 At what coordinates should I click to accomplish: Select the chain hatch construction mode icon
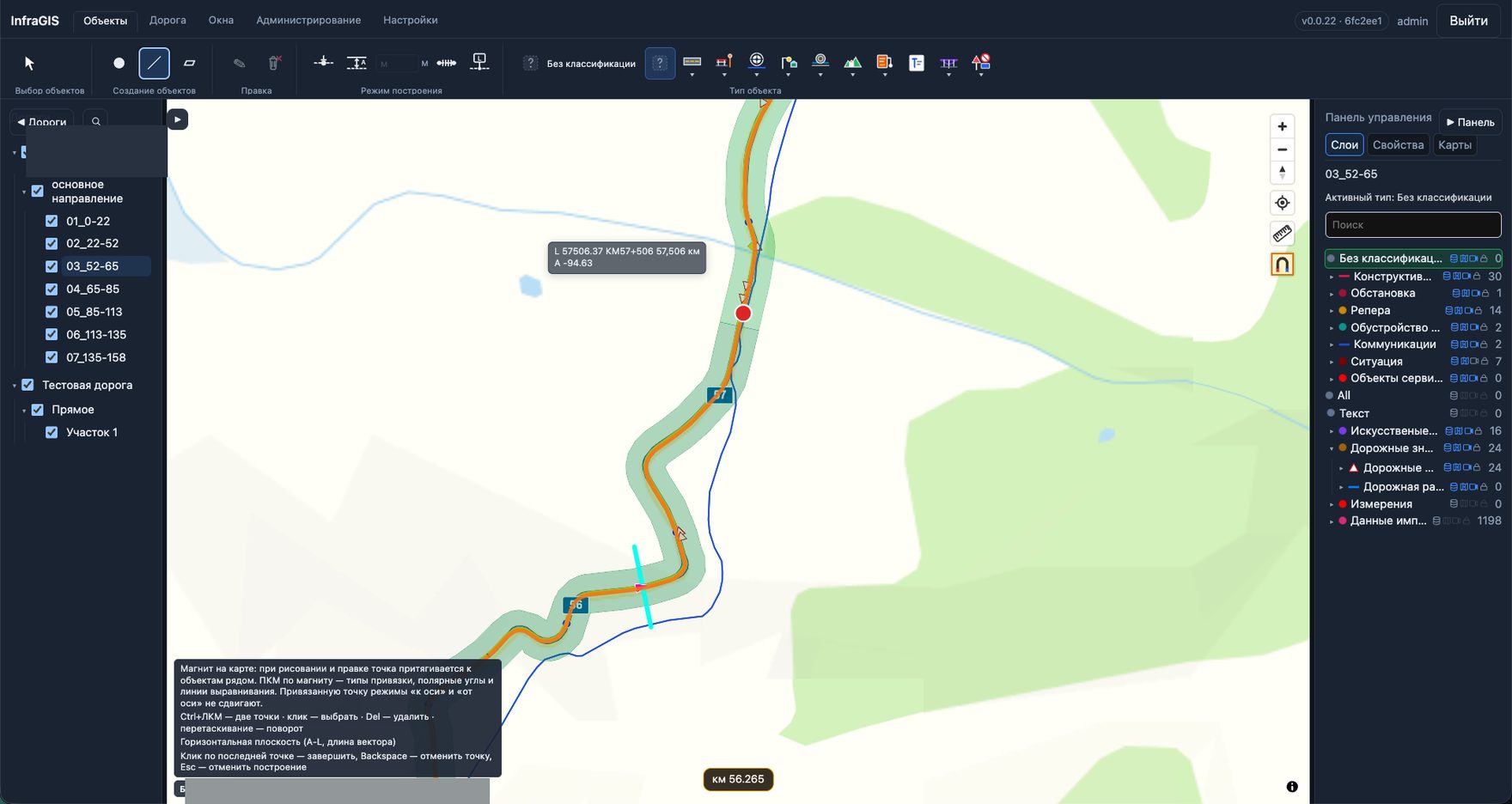click(x=447, y=63)
